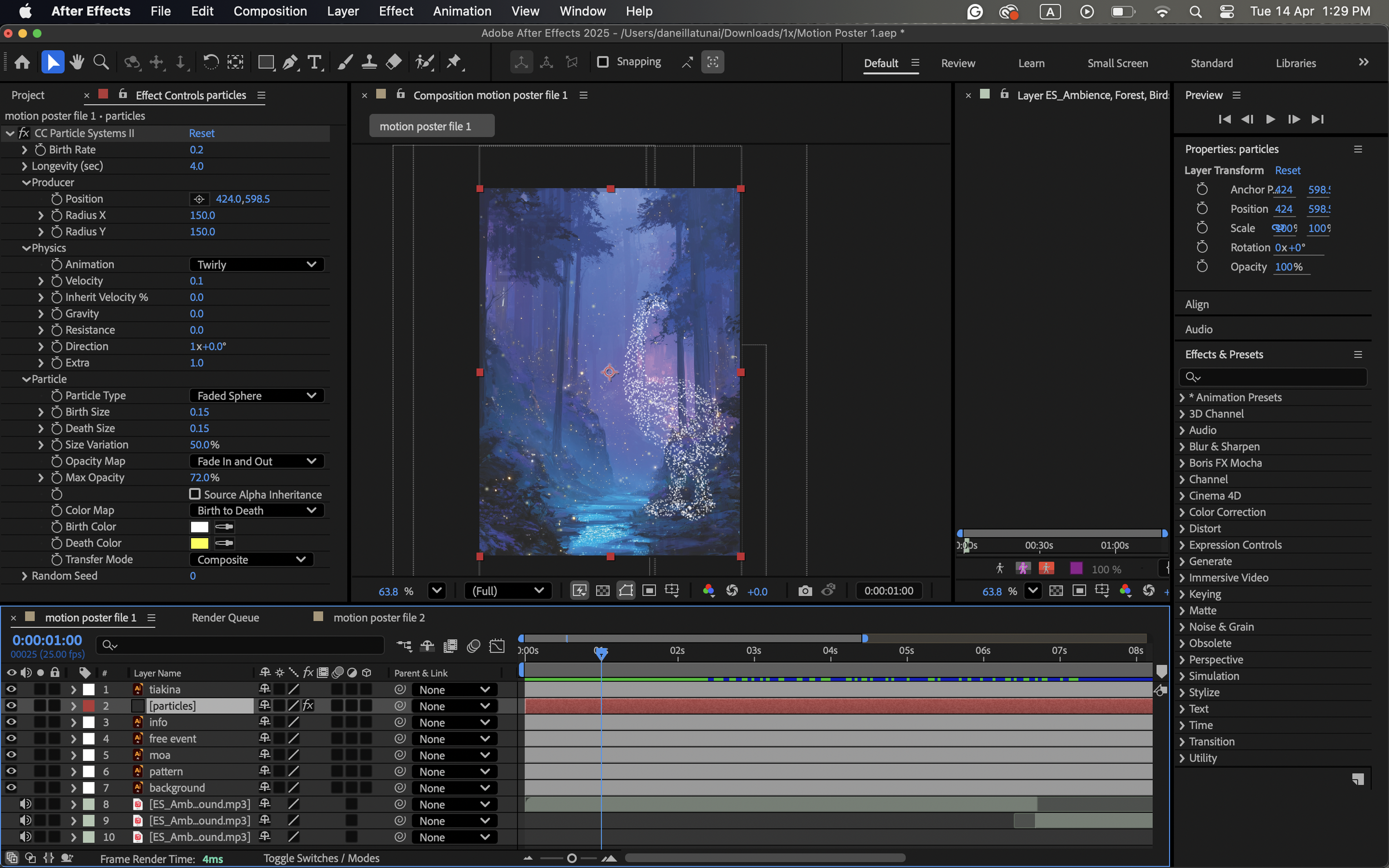Open the Composition Mini-Flowchart icon in timeline
Viewport: 1389px width, 868px height.
pyautogui.click(x=404, y=646)
